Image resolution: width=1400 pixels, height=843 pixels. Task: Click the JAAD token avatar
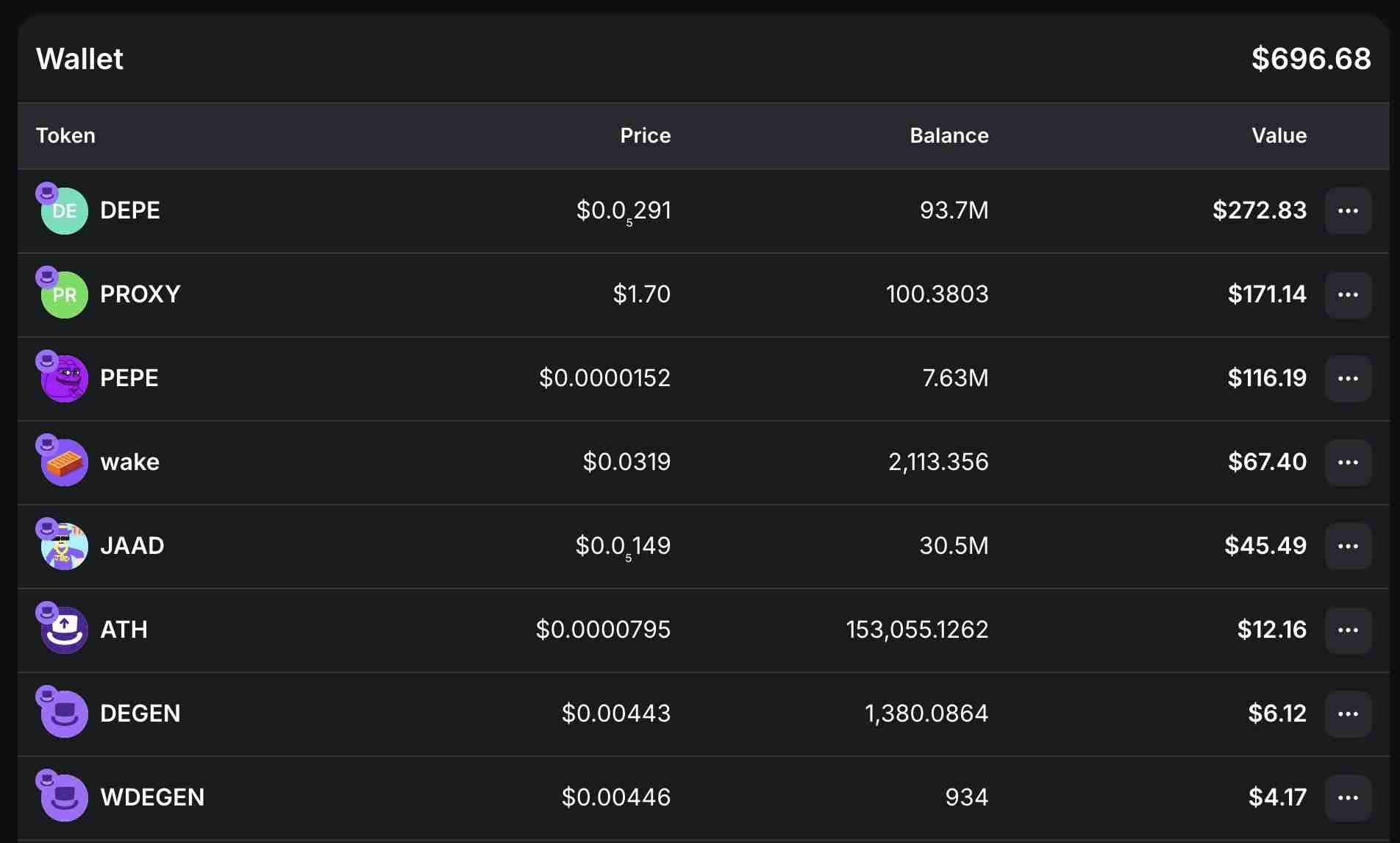pos(65,547)
